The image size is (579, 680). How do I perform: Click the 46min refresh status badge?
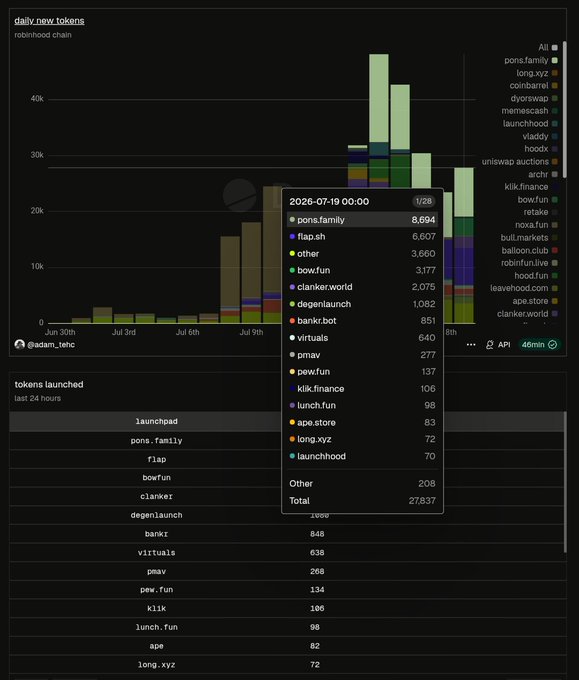[x=539, y=345]
